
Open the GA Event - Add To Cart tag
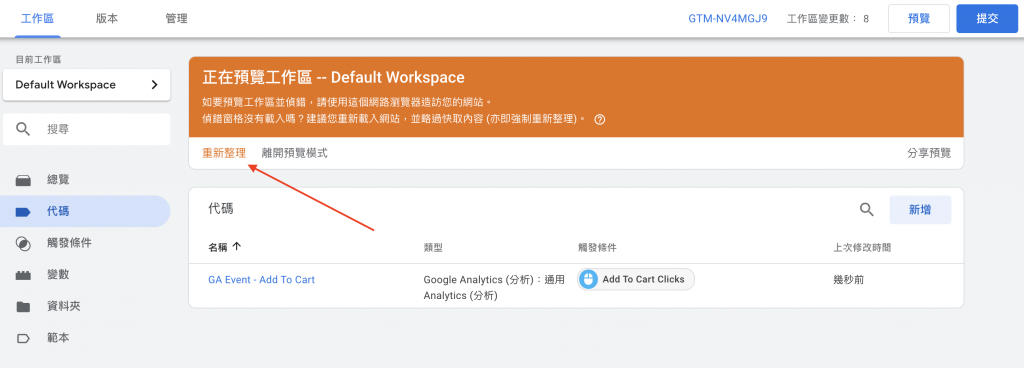[x=261, y=279]
